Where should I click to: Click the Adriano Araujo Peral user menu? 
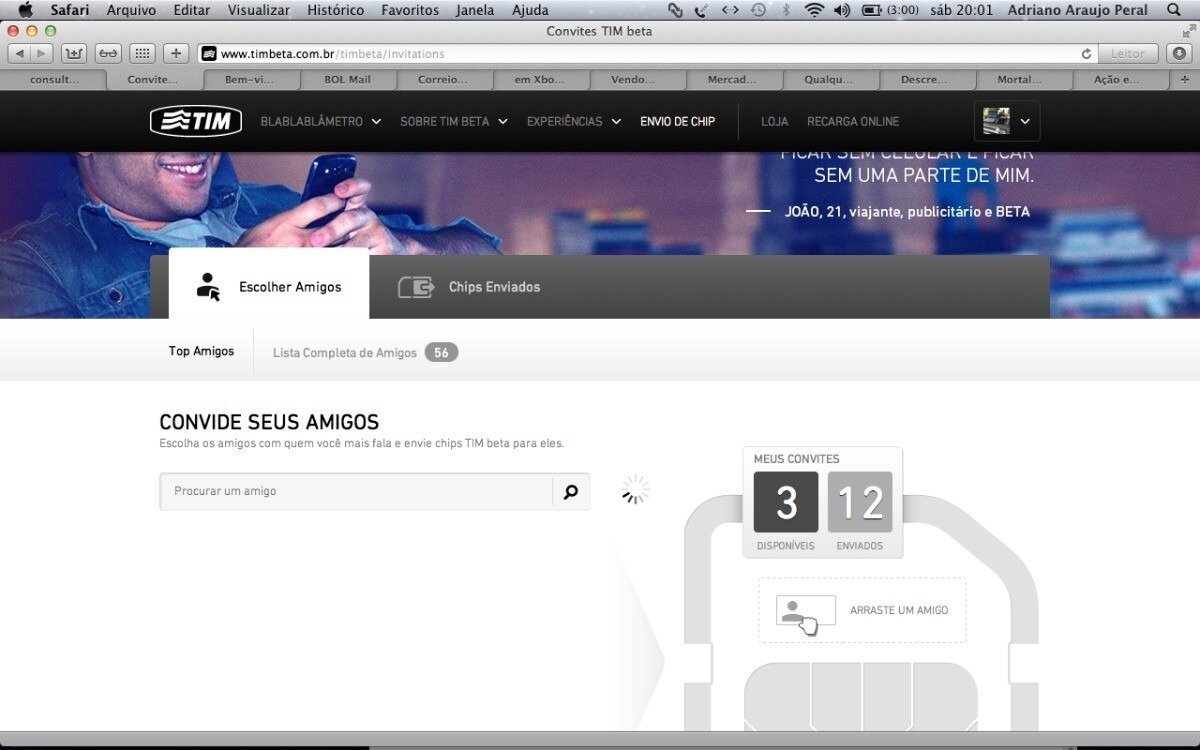pyautogui.click(x=1080, y=10)
